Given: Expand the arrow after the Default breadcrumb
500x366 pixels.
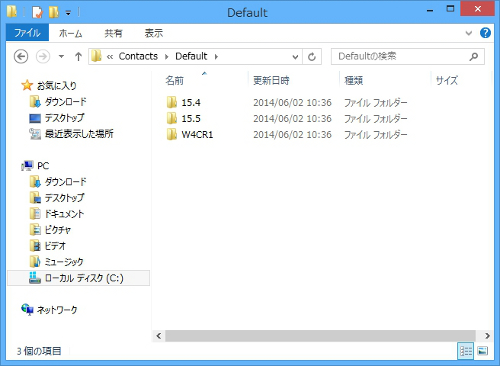Looking at the screenshot, I should [x=216, y=57].
